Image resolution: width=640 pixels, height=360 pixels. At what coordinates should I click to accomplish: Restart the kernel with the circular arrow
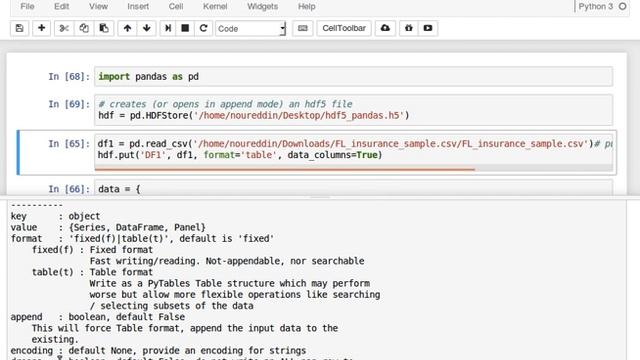tap(203, 28)
